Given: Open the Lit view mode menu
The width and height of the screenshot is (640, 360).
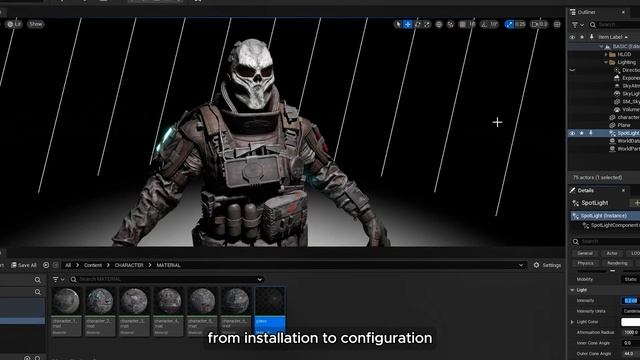Looking at the screenshot, I should pyautogui.click(x=14, y=24).
